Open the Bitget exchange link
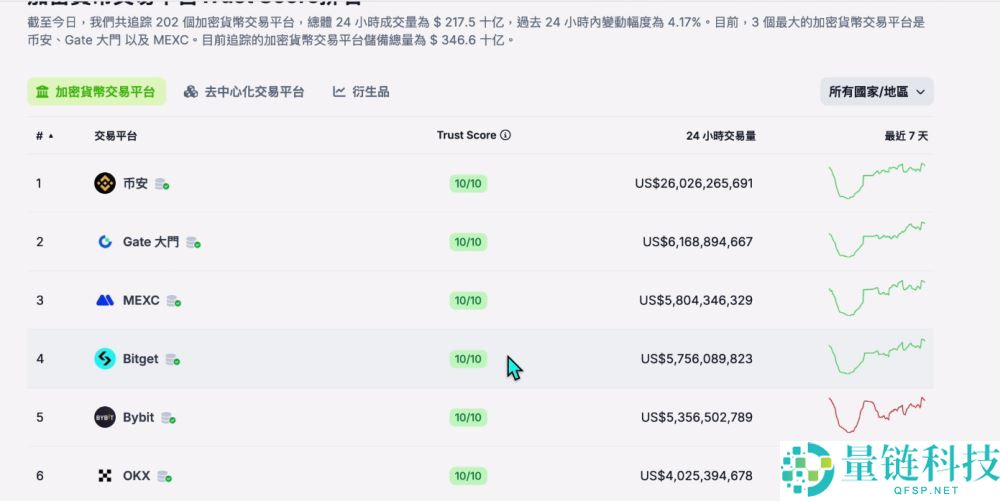 click(x=140, y=358)
